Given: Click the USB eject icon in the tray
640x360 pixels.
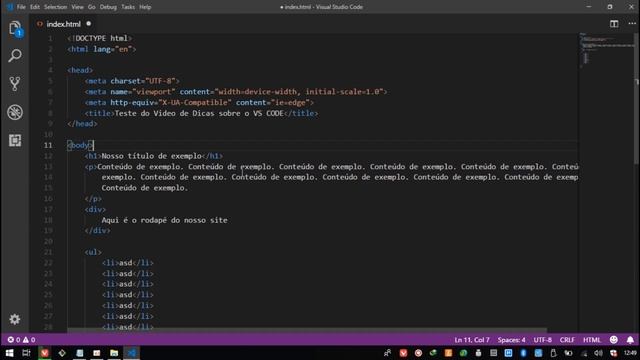Looking at the screenshot, I should 553,353.
